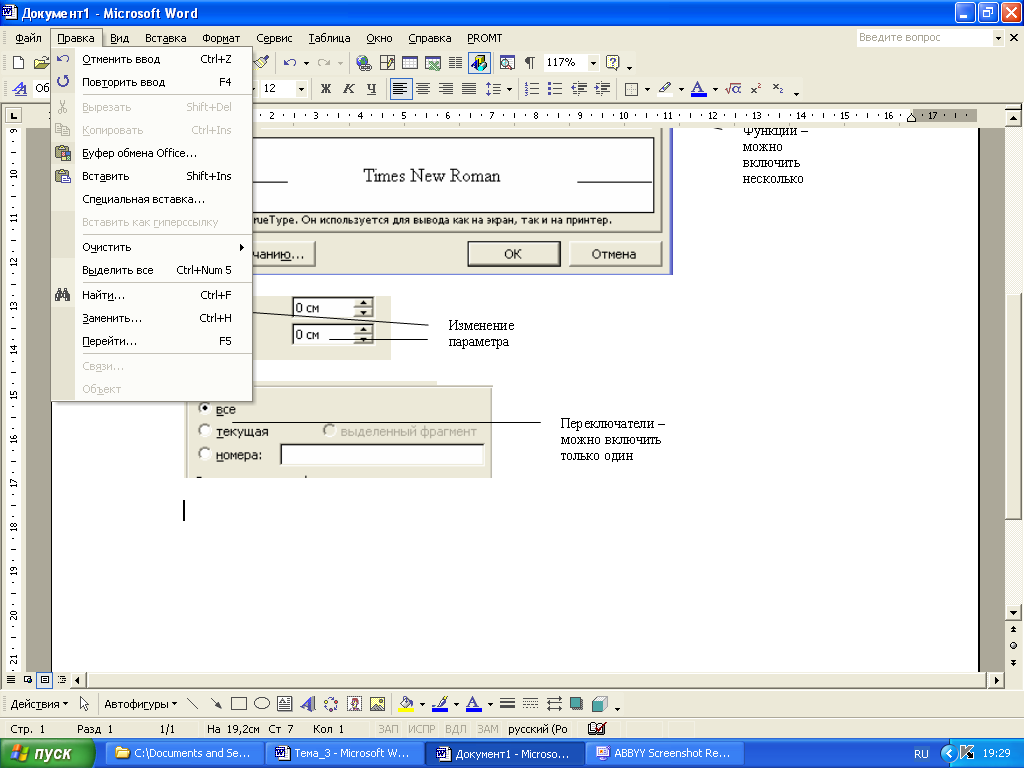
Task: Toggle Center alignment
Action: 423,88
